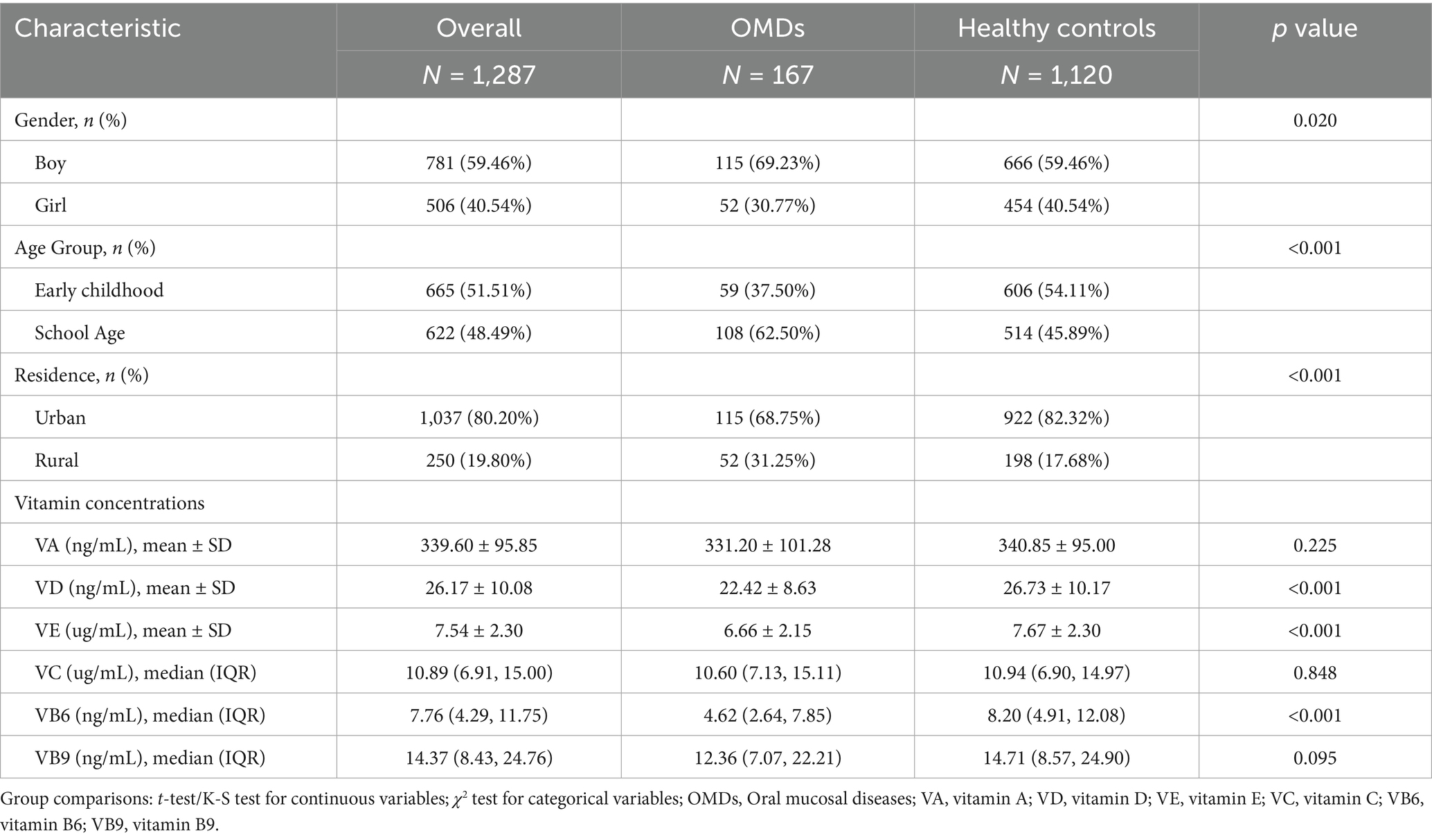Click the Gender, n (%) row label
Image resolution: width=1432 pixels, height=840 pixels.
pyautogui.click(x=71, y=120)
